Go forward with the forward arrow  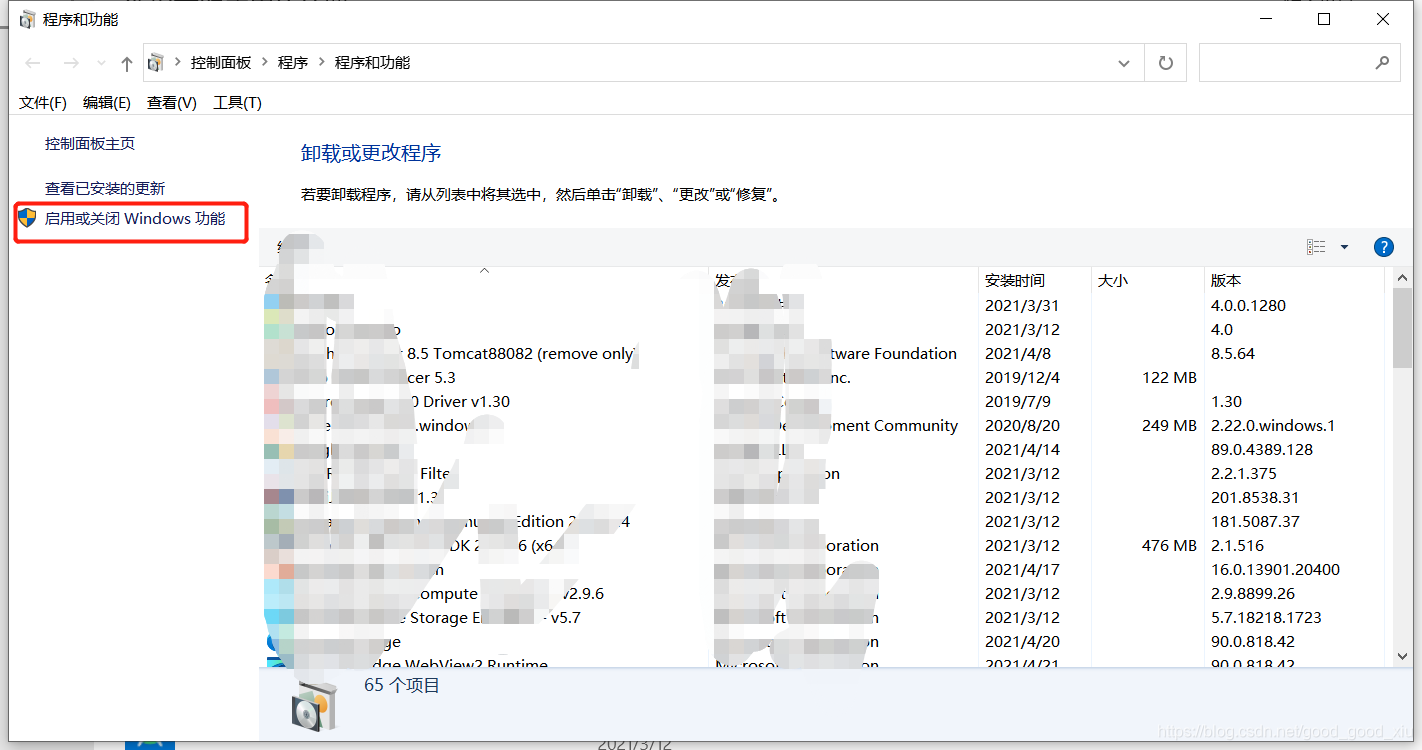pyautogui.click(x=71, y=63)
